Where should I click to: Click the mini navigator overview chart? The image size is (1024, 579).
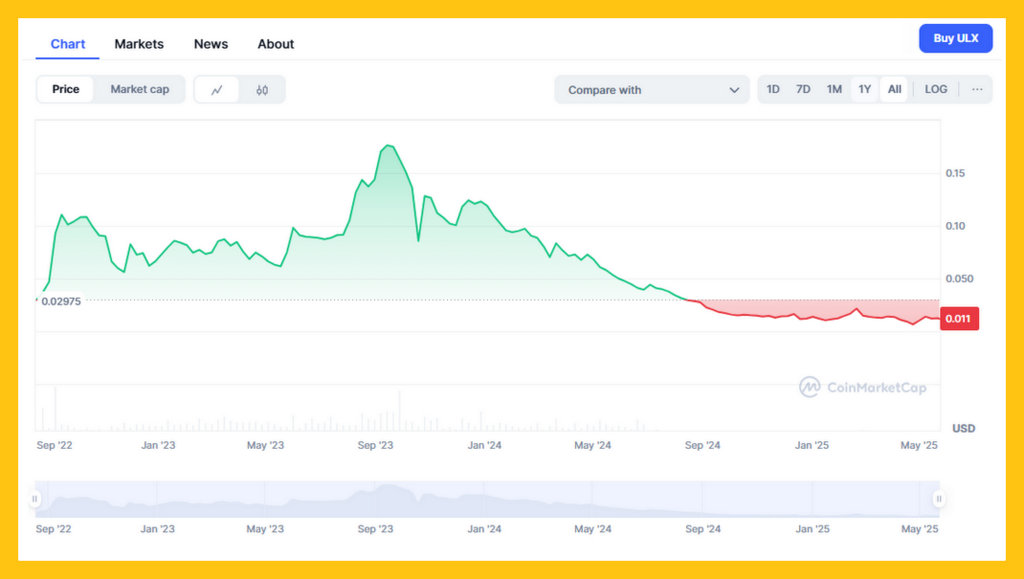[x=487, y=499]
